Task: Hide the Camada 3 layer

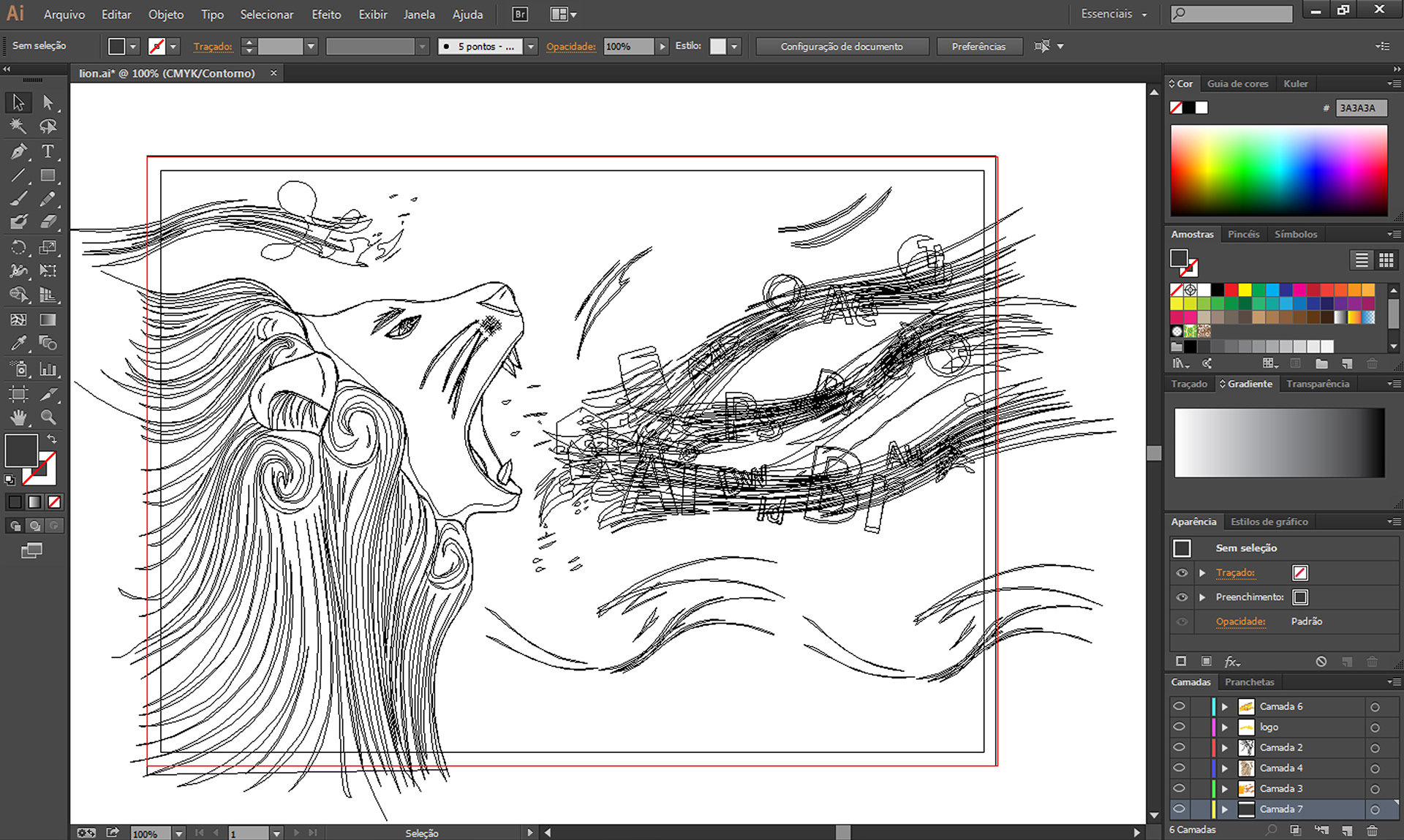Action: 1179,788
